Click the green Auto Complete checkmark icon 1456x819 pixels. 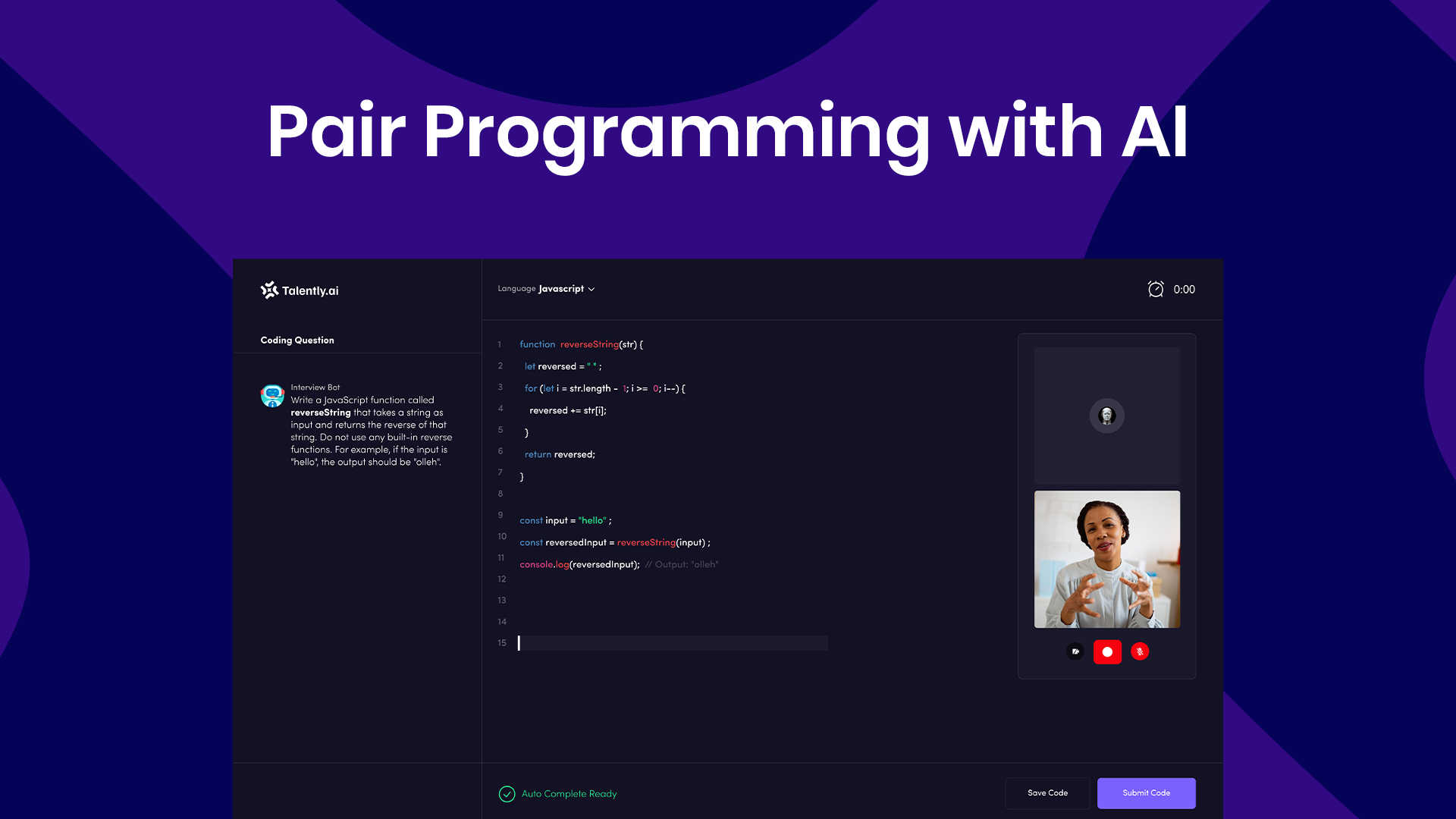point(507,793)
